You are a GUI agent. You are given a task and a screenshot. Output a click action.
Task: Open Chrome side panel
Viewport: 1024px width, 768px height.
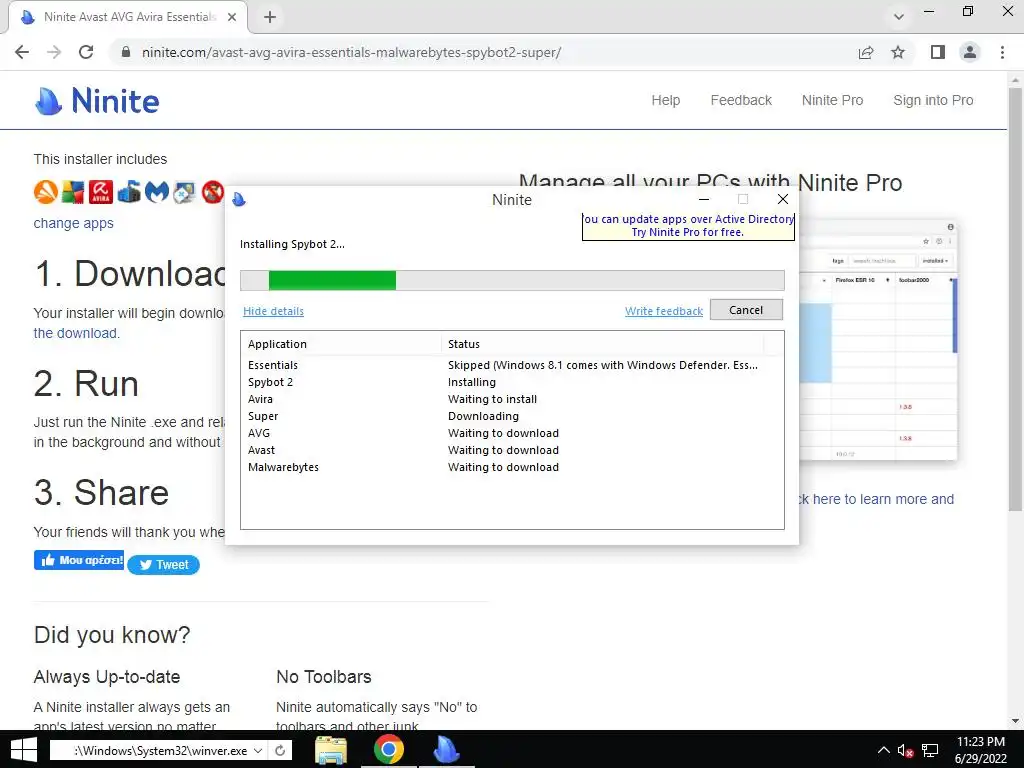click(938, 52)
